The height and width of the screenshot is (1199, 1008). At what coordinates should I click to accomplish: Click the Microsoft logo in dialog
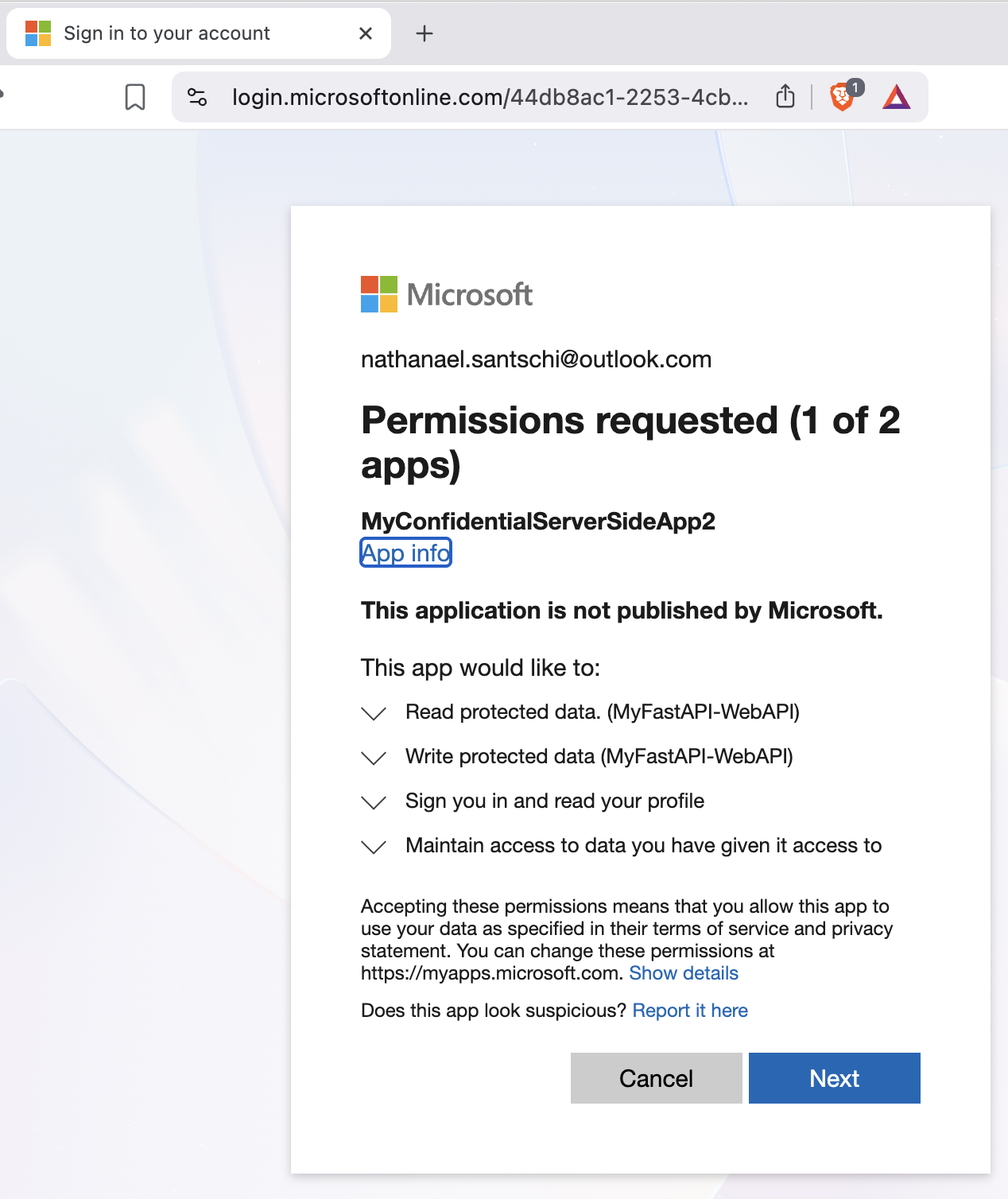tap(447, 294)
